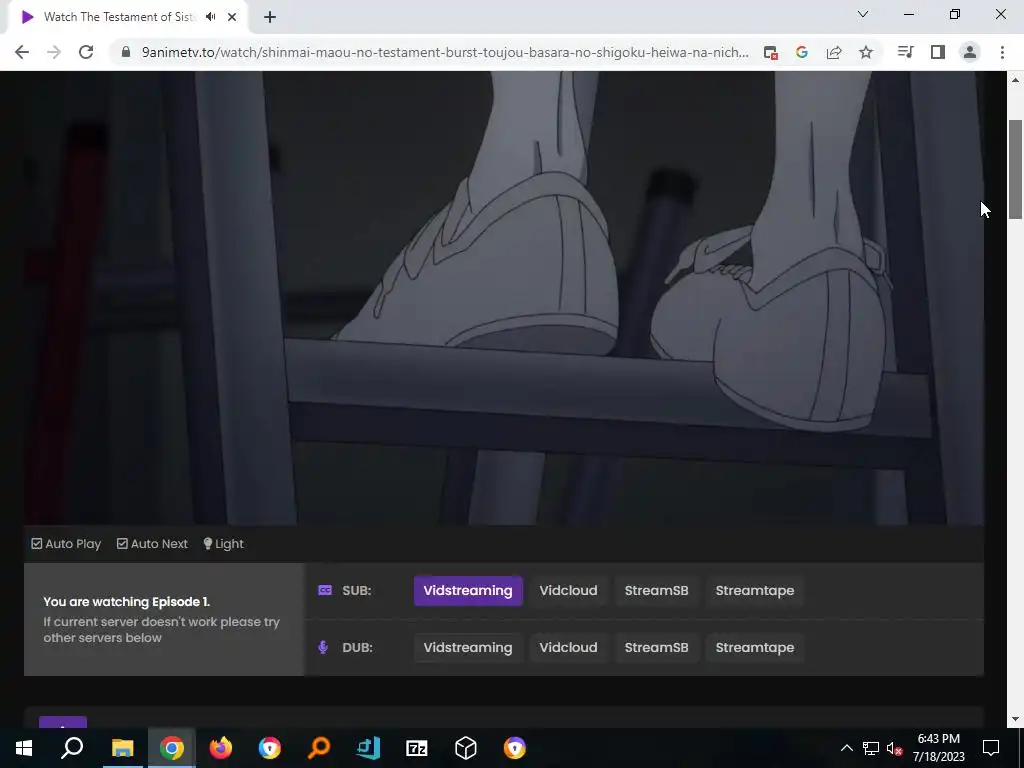1024x768 pixels.
Task: Click the page scrollbar thumb
Action: click(x=1016, y=170)
